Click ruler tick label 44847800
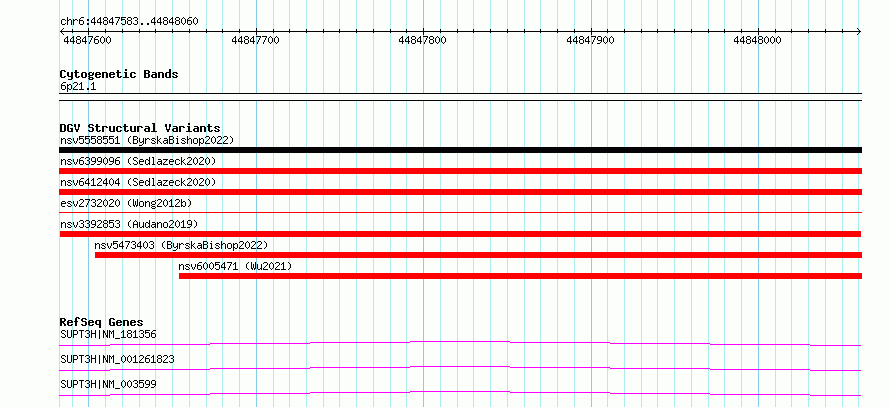890x407 pixels. point(422,40)
